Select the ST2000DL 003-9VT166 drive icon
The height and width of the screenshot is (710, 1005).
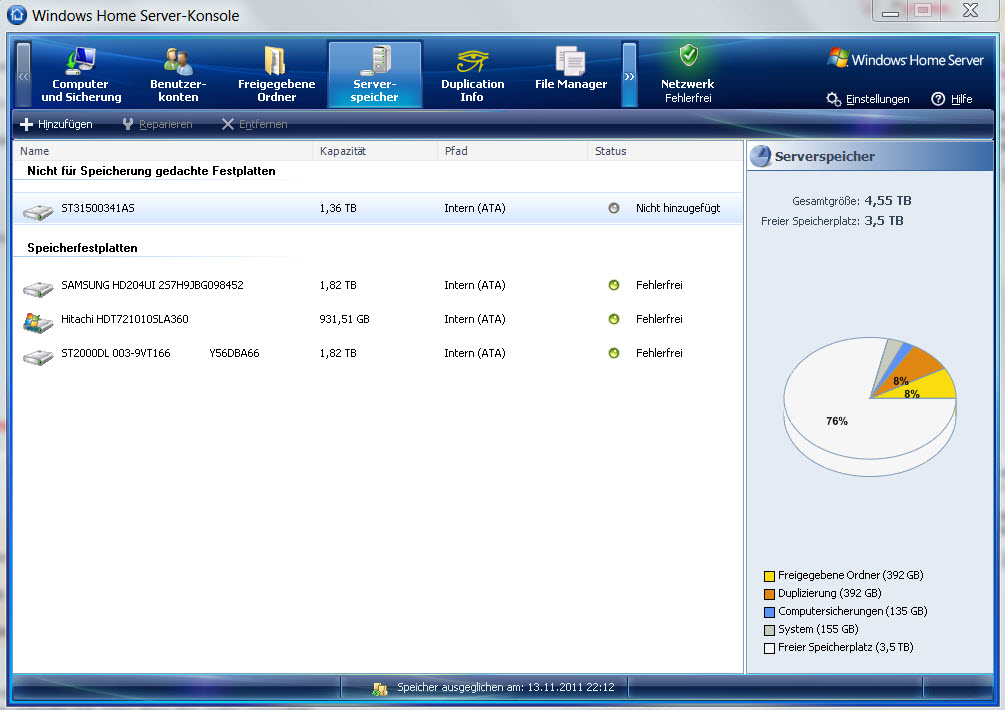pos(38,355)
